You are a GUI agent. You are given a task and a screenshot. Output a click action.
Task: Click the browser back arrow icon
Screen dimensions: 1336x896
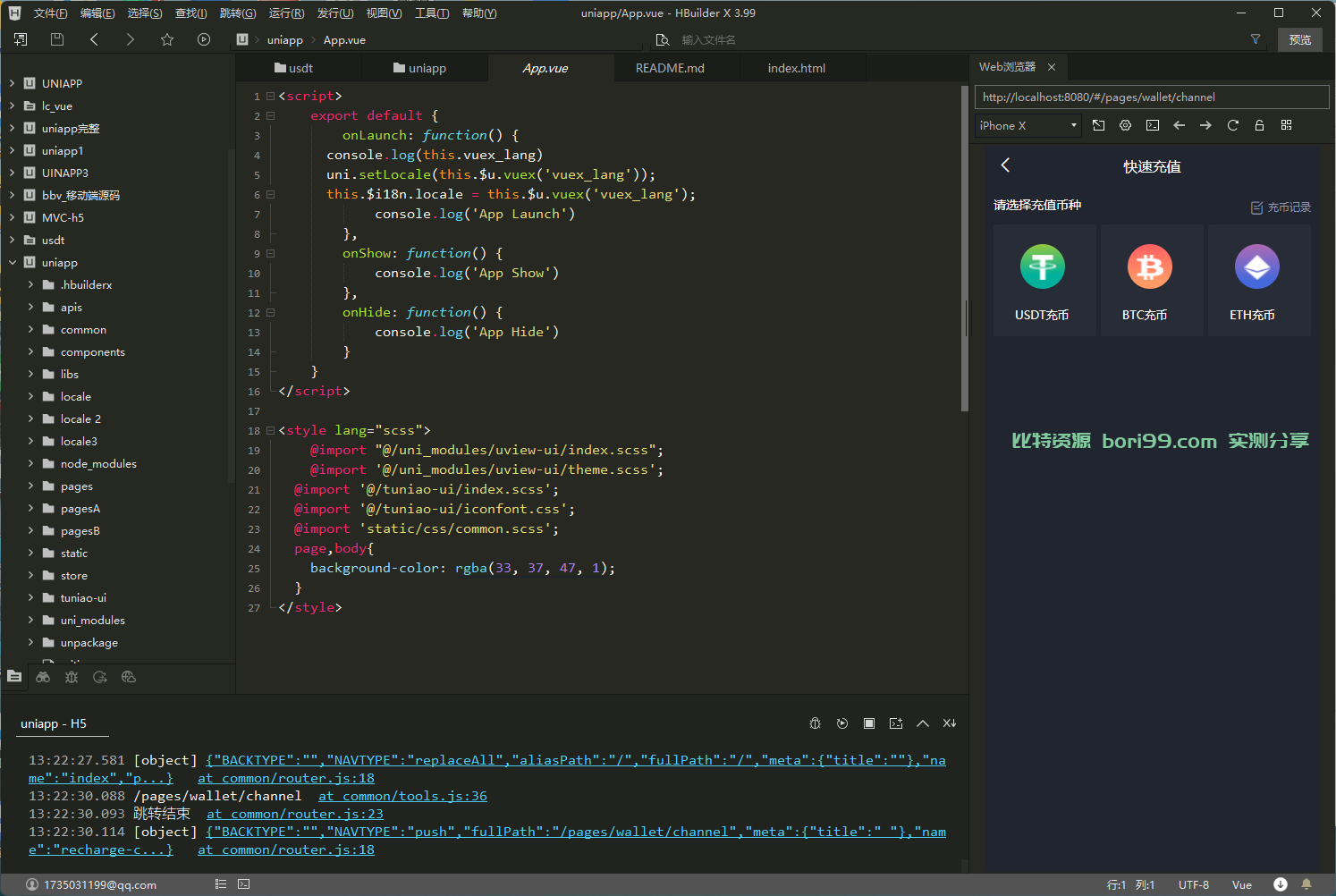(1180, 125)
